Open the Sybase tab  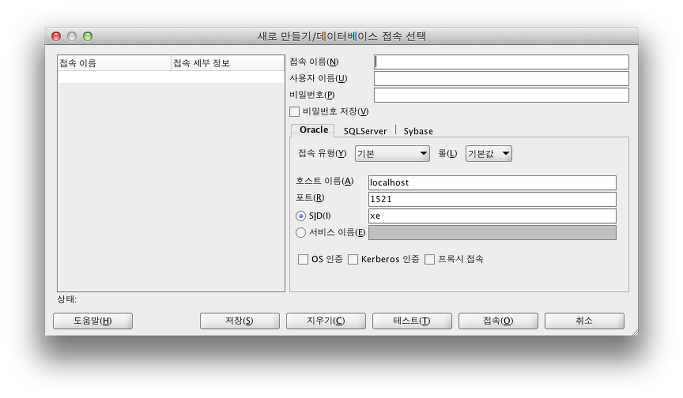tap(418, 131)
